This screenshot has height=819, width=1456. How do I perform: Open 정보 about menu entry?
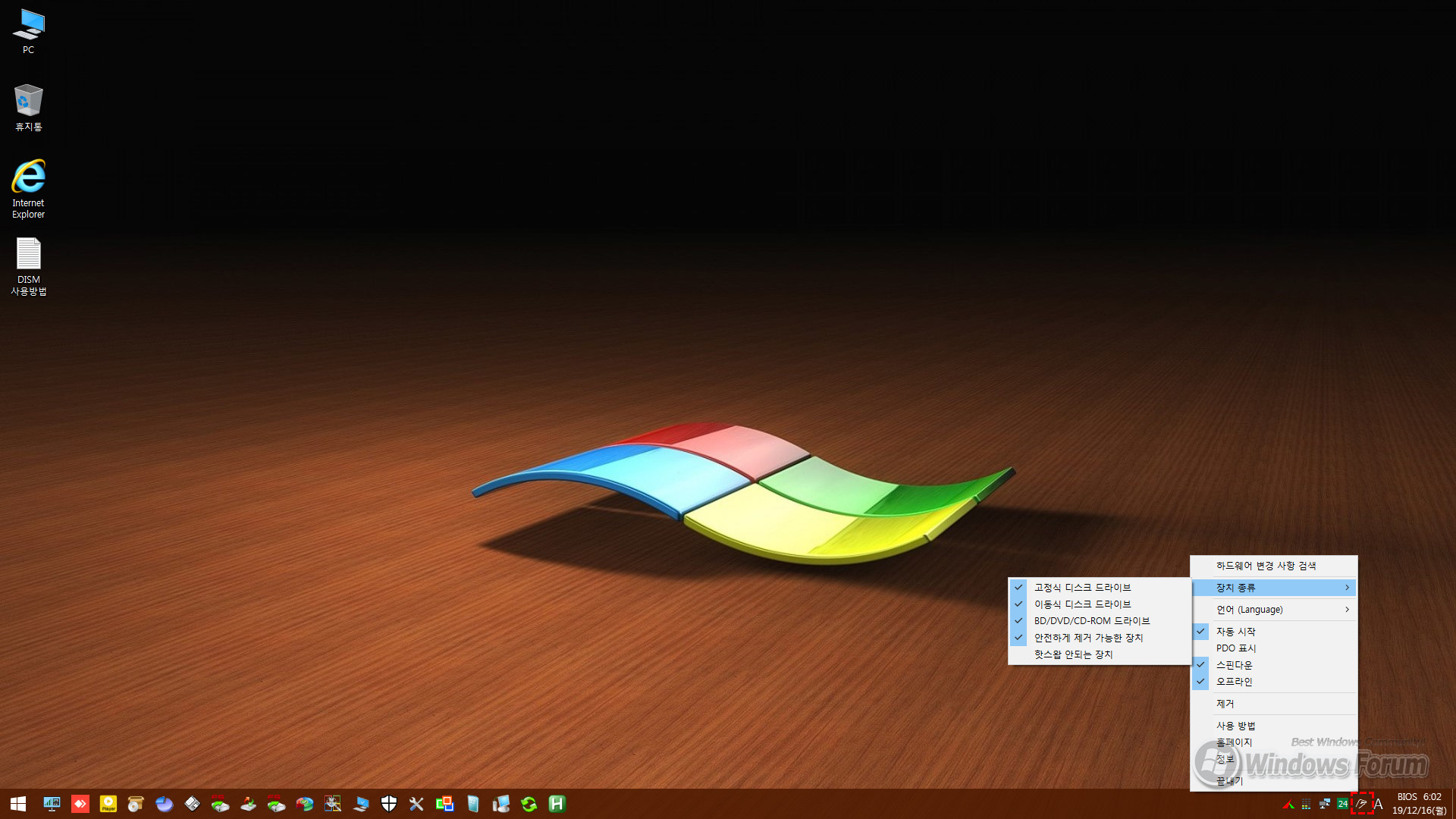point(1274,759)
